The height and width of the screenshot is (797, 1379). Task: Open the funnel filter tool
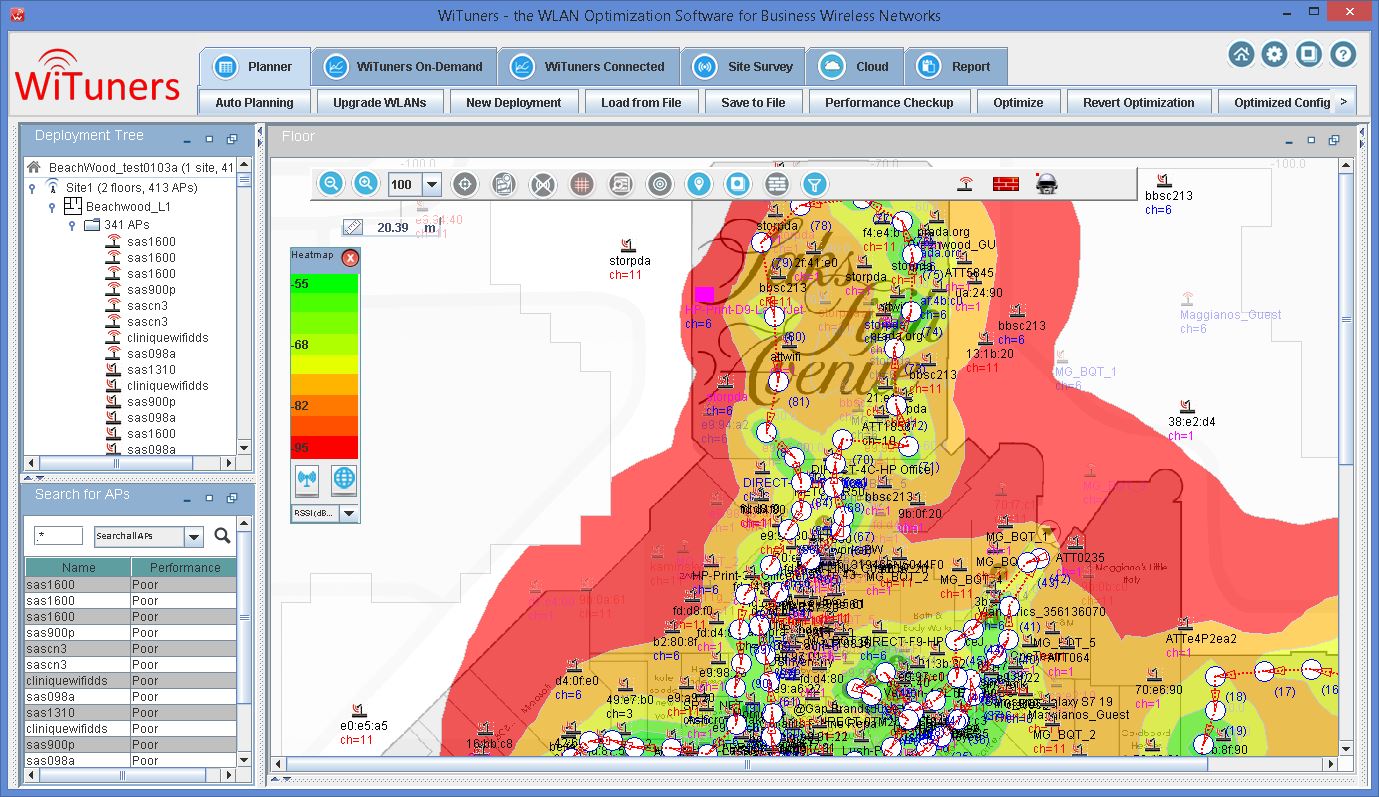click(x=815, y=184)
